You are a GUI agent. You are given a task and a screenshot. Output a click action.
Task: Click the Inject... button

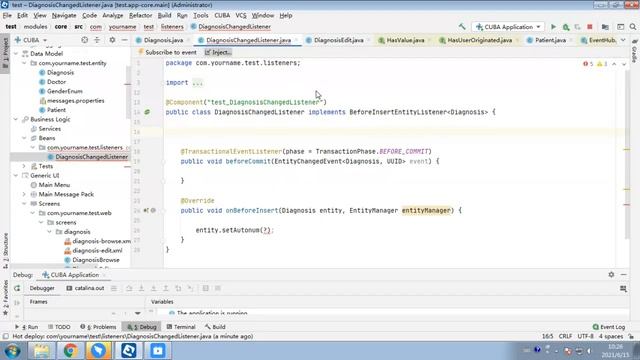[218, 52]
